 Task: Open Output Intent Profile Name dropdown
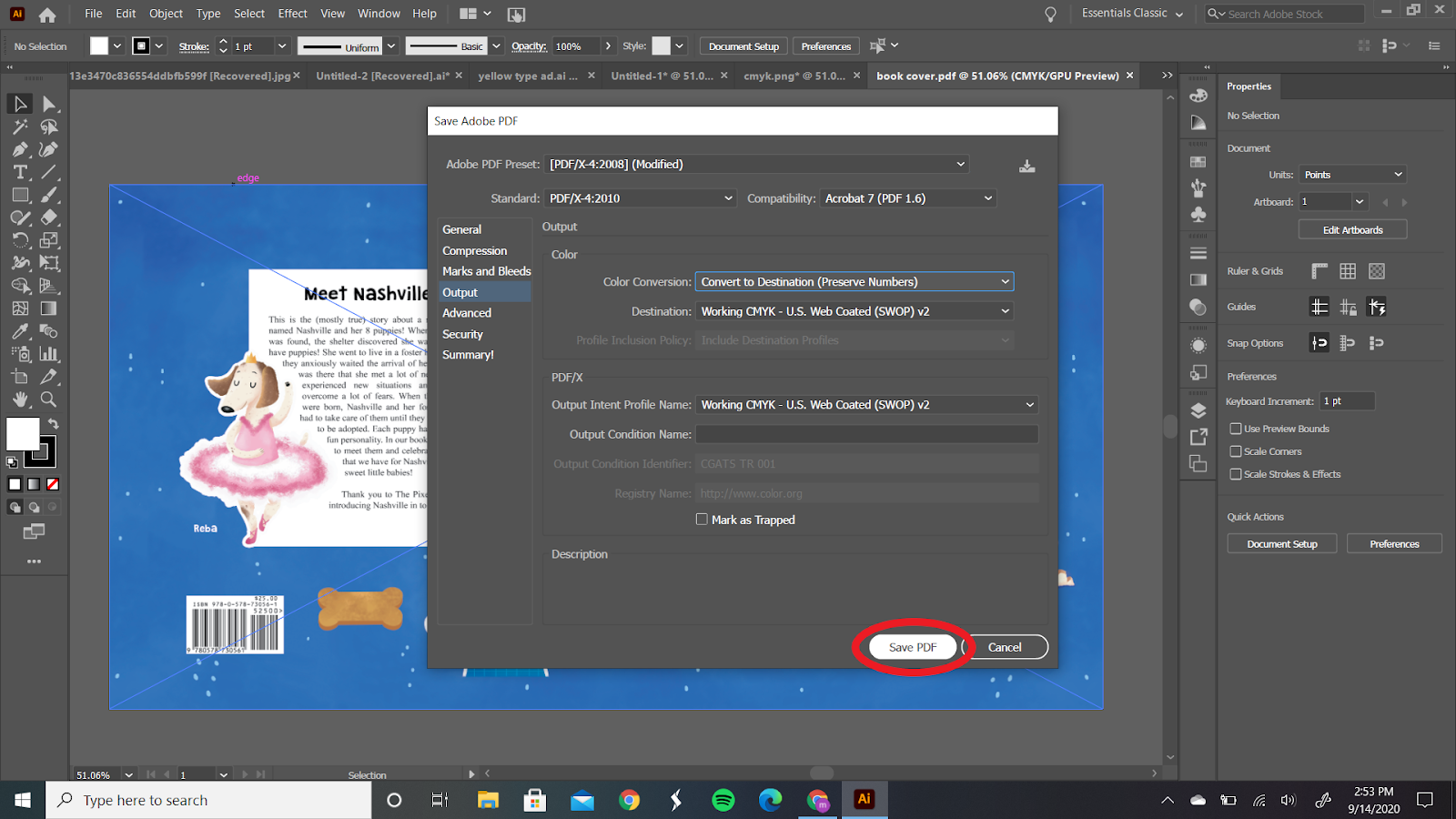click(x=867, y=405)
